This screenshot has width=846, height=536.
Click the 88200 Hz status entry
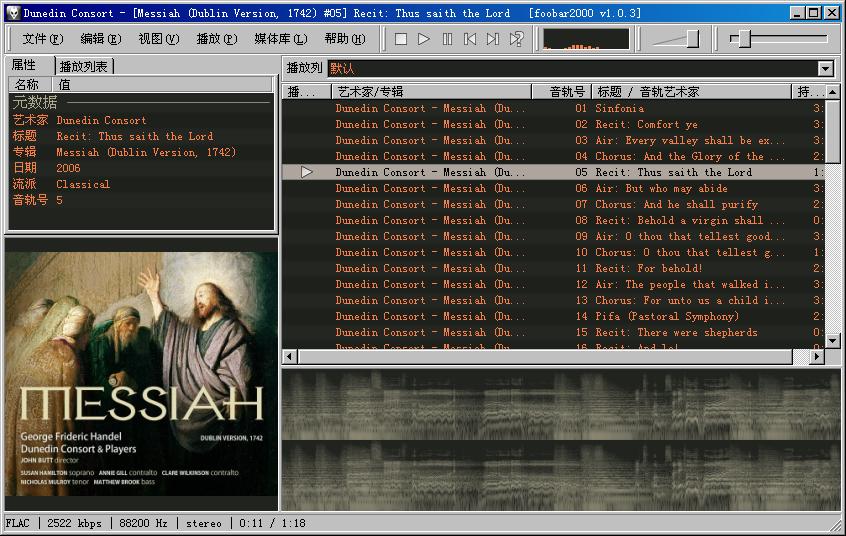click(143, 523)
